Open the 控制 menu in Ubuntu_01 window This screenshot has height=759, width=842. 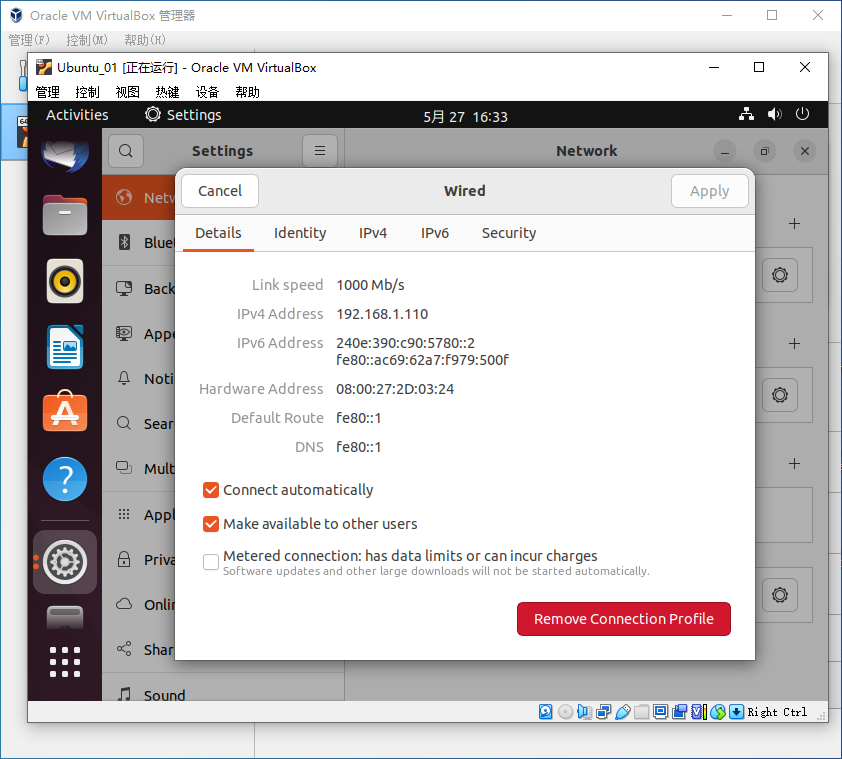[x=88, y=92]
